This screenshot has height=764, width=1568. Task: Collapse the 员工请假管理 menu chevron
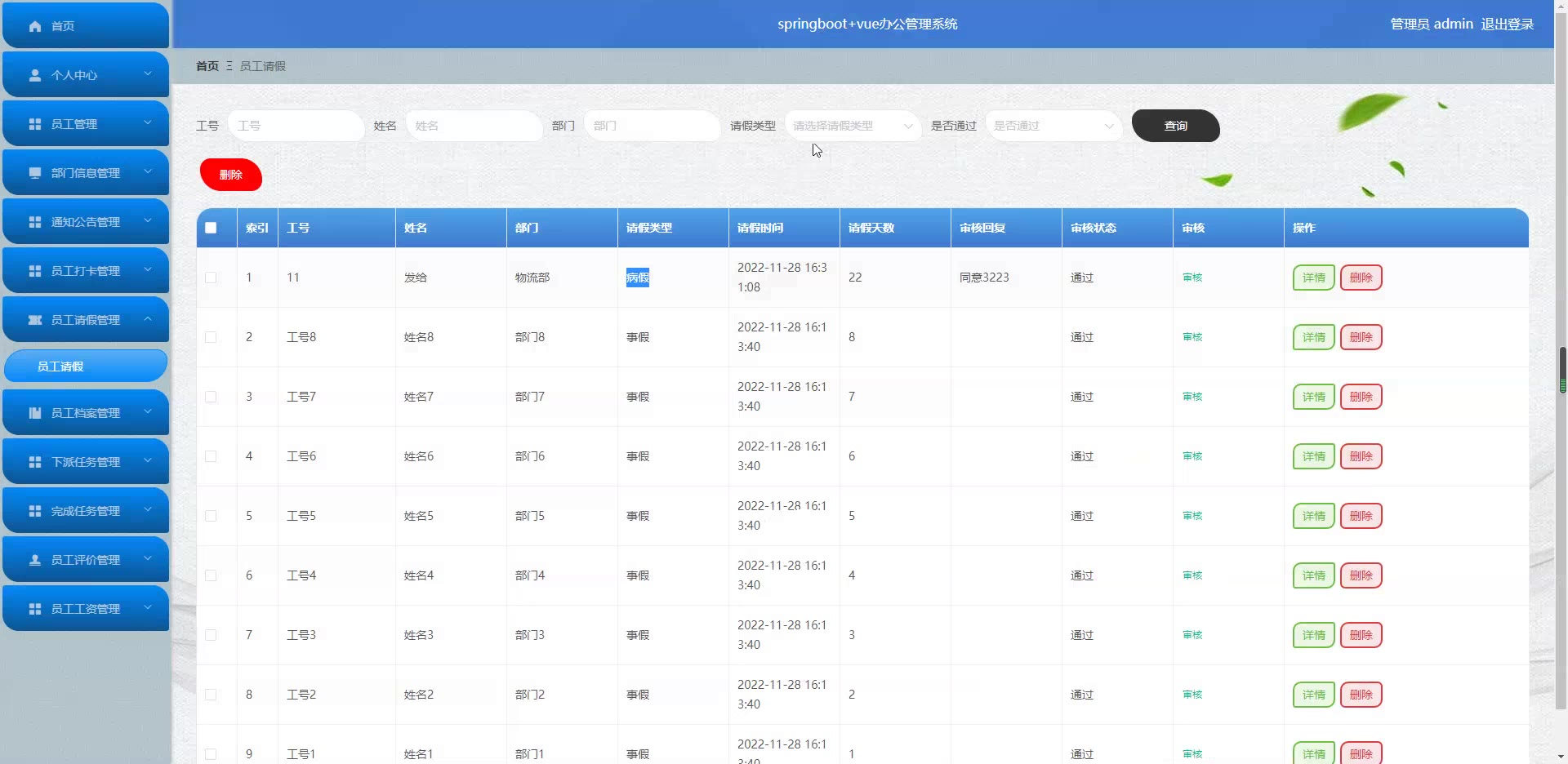click(148, 319)
